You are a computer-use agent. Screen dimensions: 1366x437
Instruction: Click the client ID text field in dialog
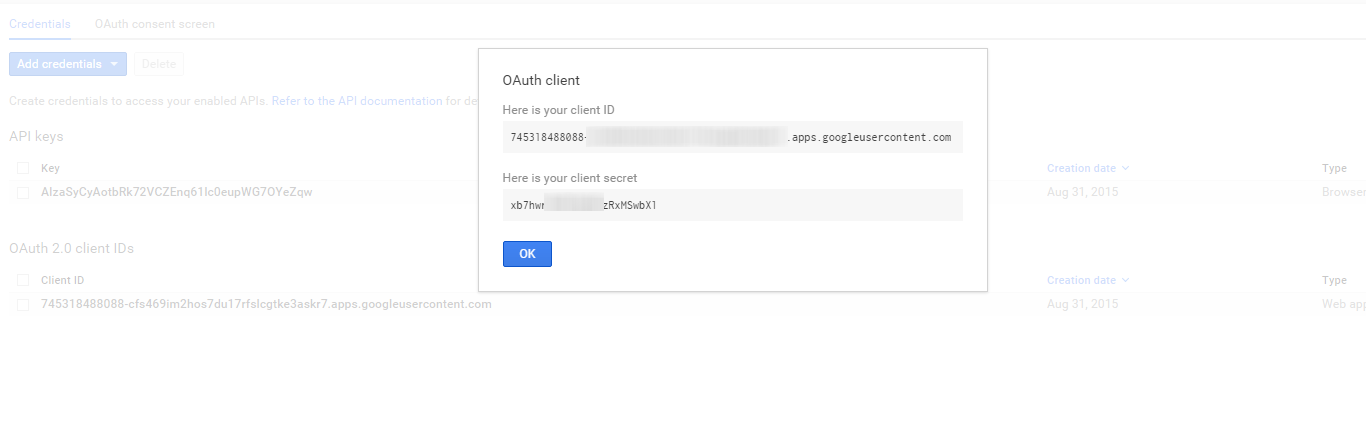click(731, 137)
